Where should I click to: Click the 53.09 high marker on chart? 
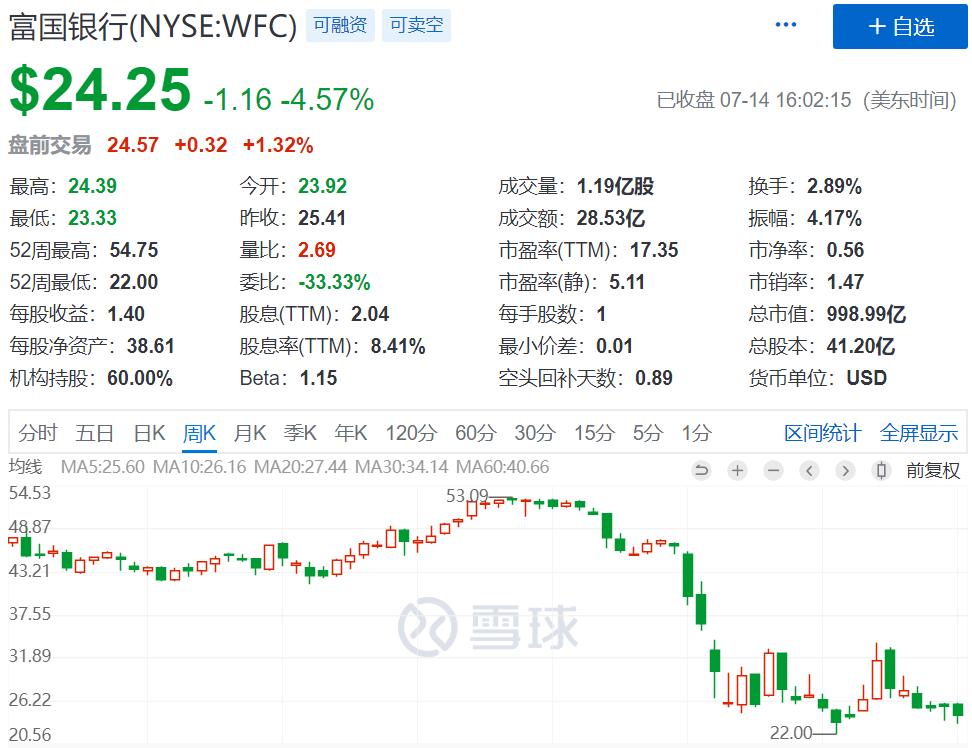(x=467, y=496)
